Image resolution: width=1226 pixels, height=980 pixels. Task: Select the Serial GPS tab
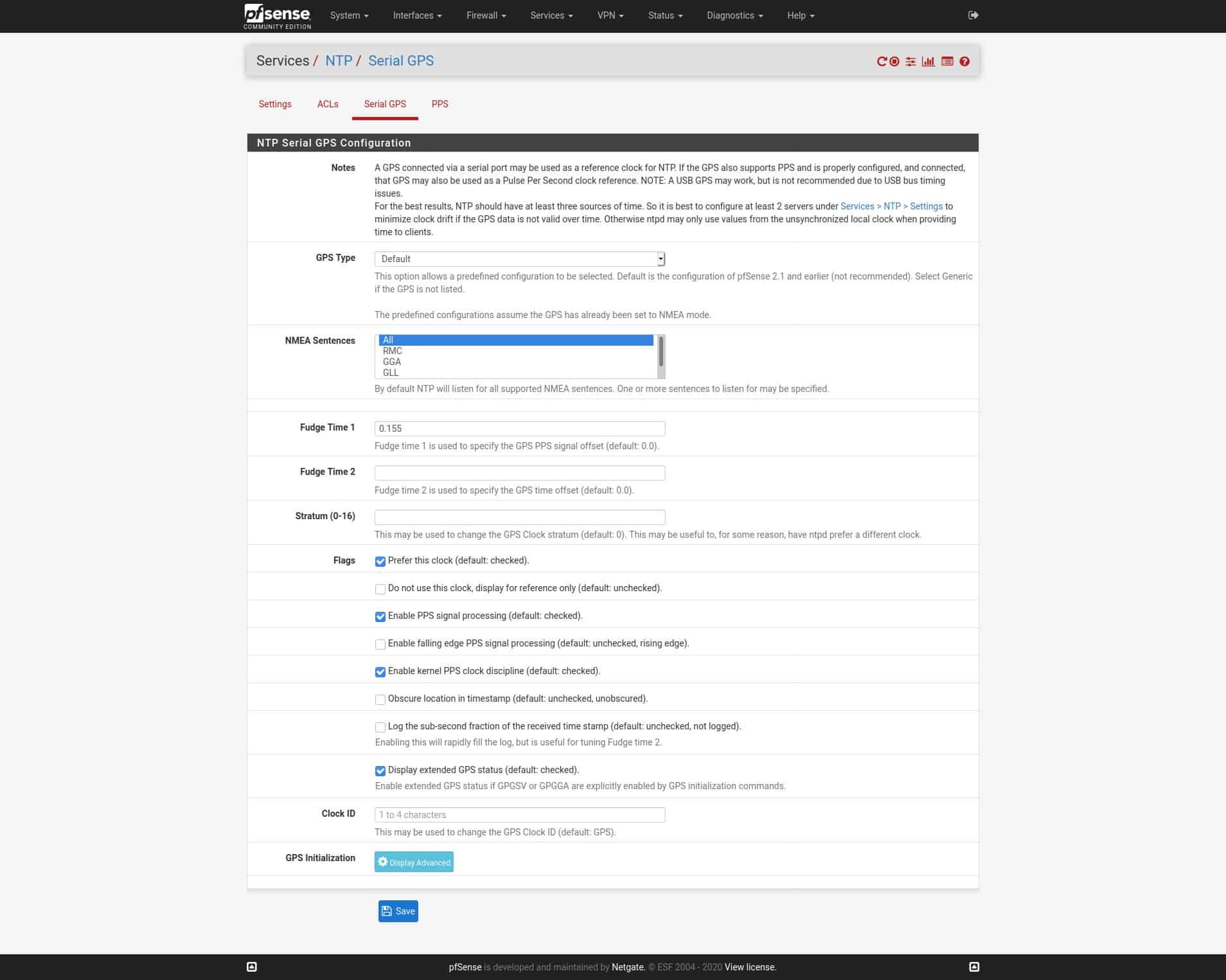coord(385,104)
